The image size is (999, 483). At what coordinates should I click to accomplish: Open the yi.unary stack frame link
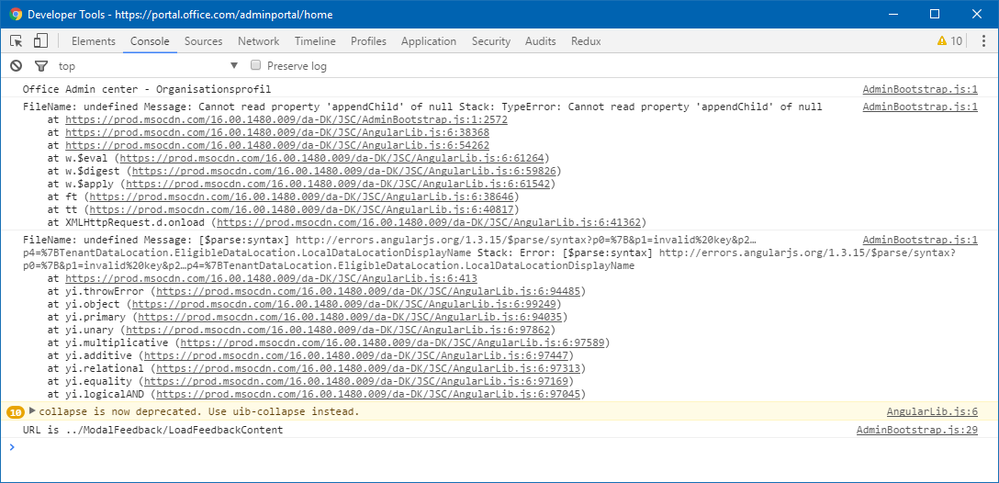(x=338, y=329)
